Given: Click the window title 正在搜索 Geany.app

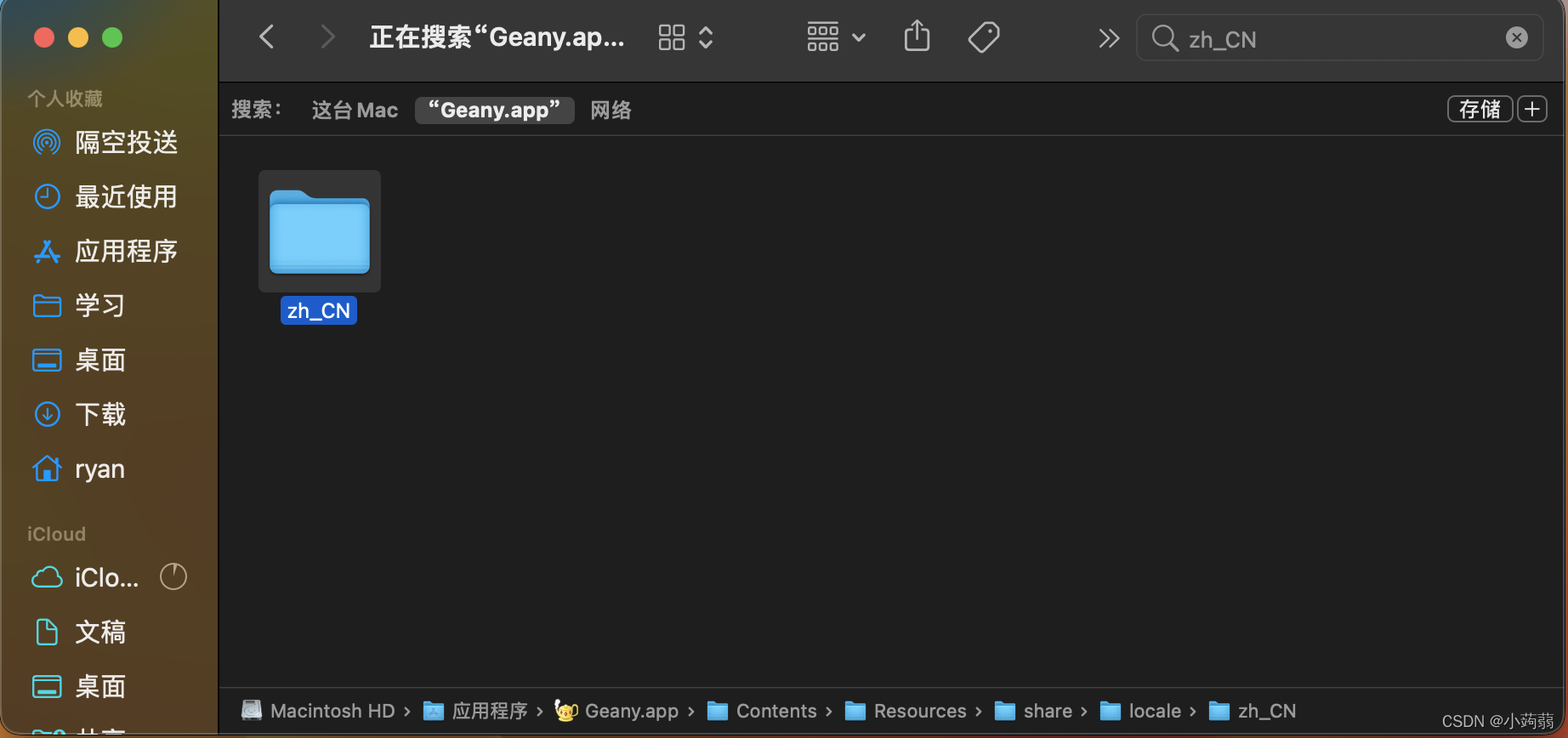Looking at the screenshot, I should pyautogui.click(x=497, y=37).
